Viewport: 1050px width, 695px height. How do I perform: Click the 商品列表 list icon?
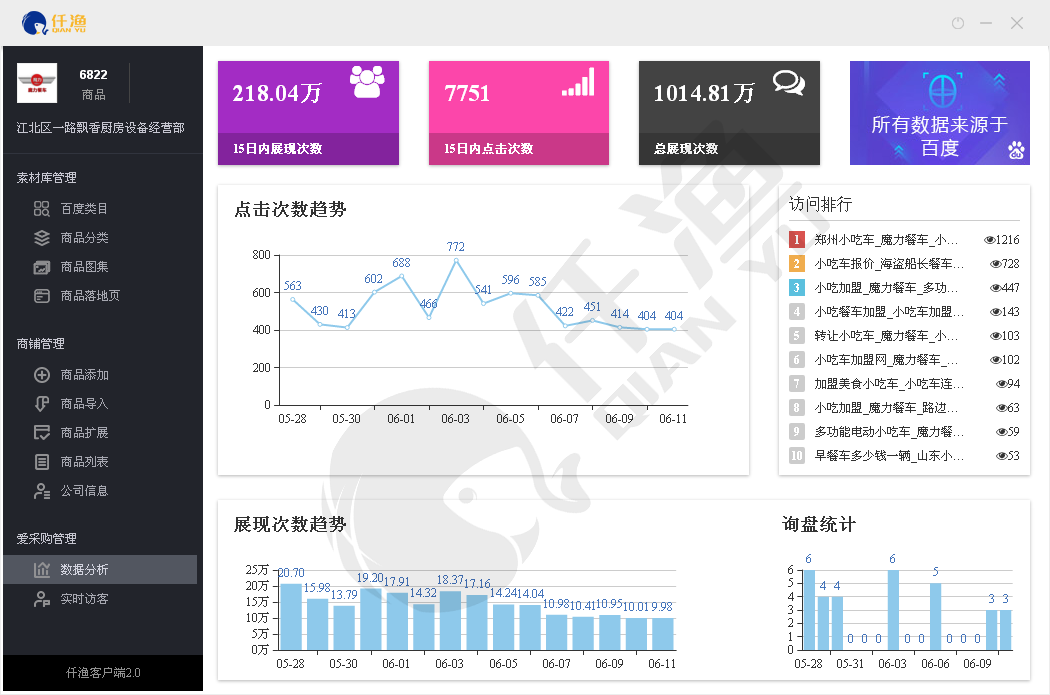click(42, 462)
